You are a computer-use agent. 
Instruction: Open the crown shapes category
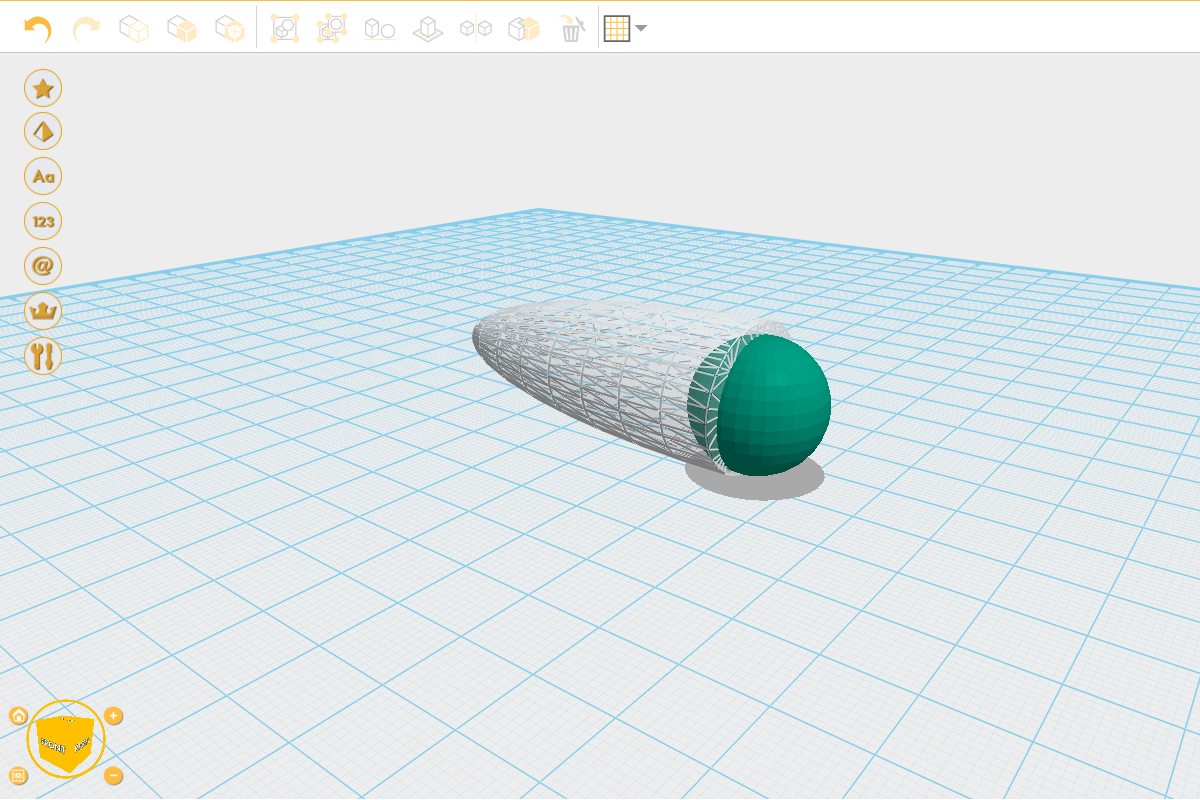pyautogui.click(x=43, y=311)
